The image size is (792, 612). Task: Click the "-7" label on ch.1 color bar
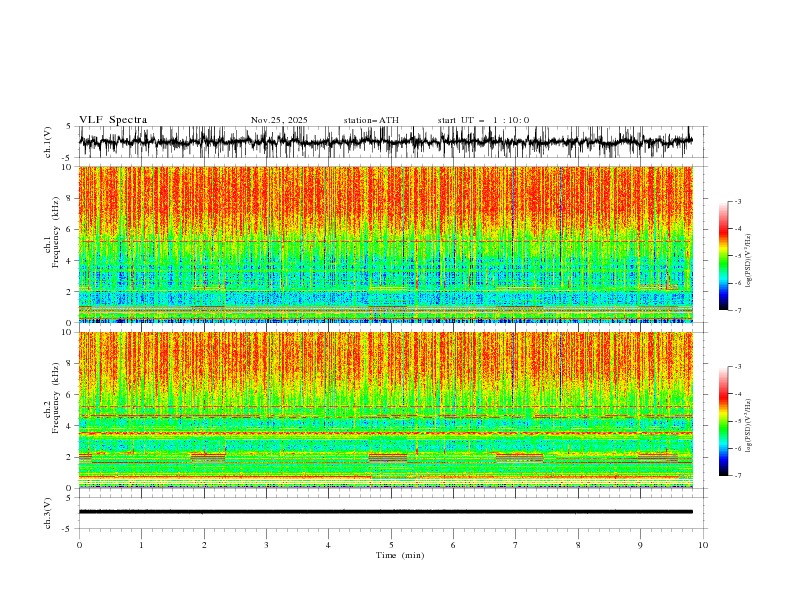click(x=738, y=310)
